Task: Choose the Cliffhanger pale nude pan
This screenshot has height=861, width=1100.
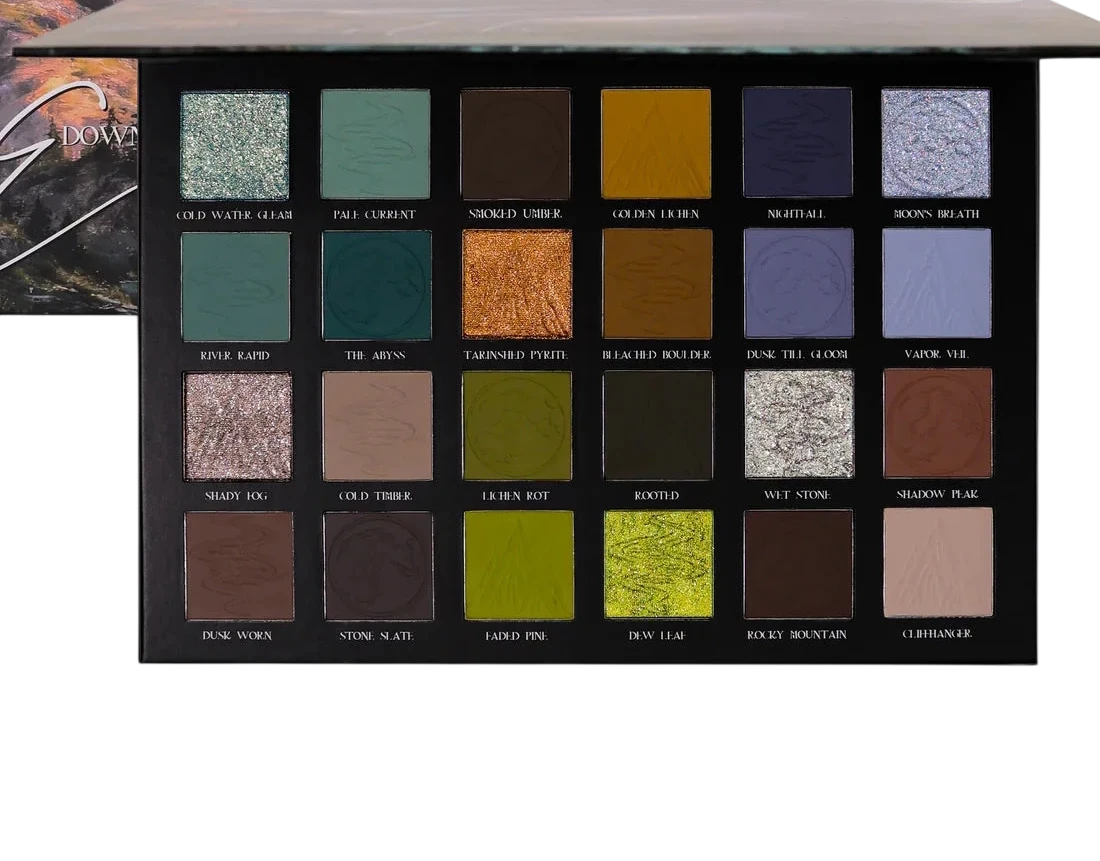Action: [939, 563]
